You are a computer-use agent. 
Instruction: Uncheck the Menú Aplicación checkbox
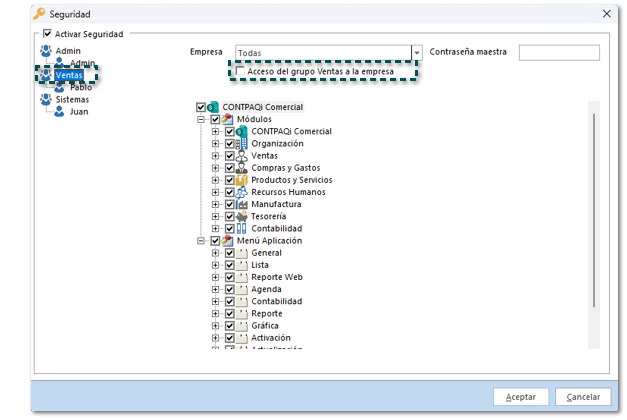click(215, 240)
